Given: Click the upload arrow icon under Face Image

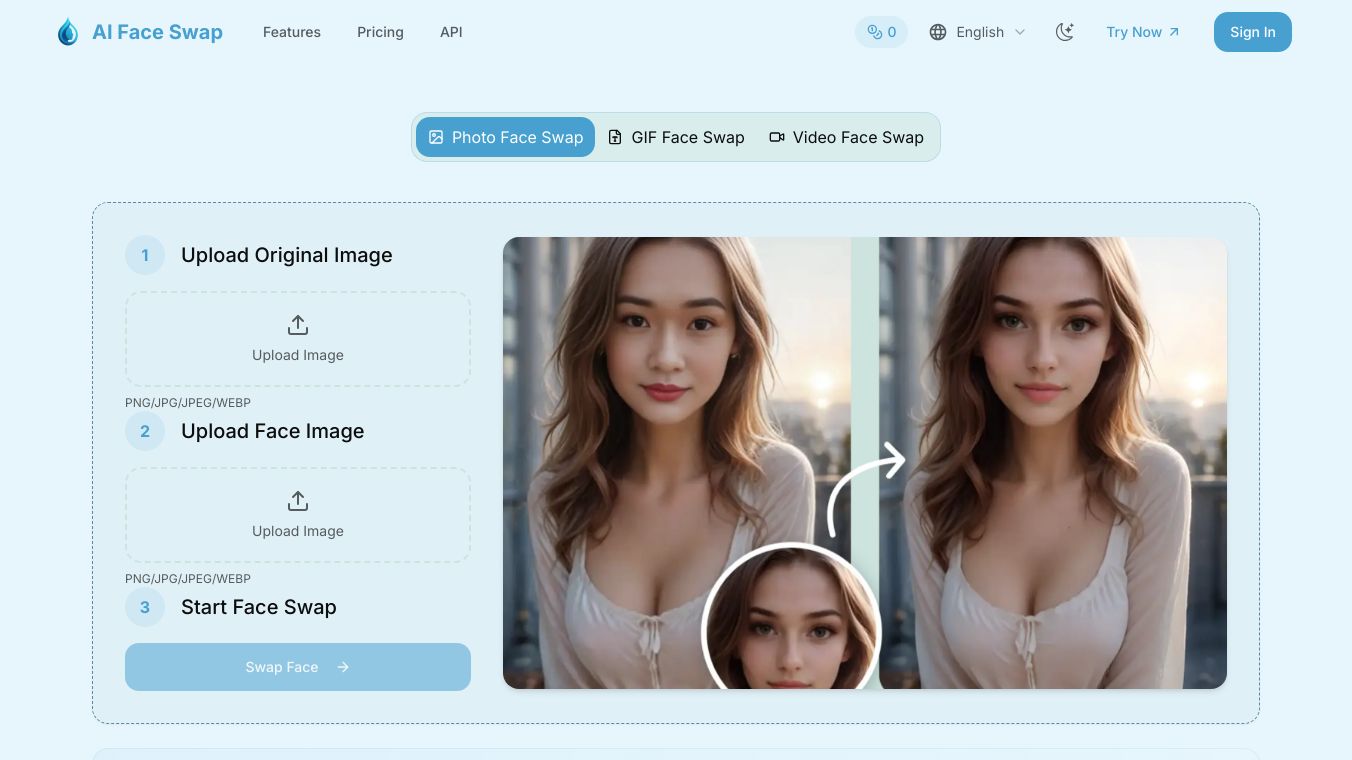Looking at the screenshot, I should (x=298, y=501).
